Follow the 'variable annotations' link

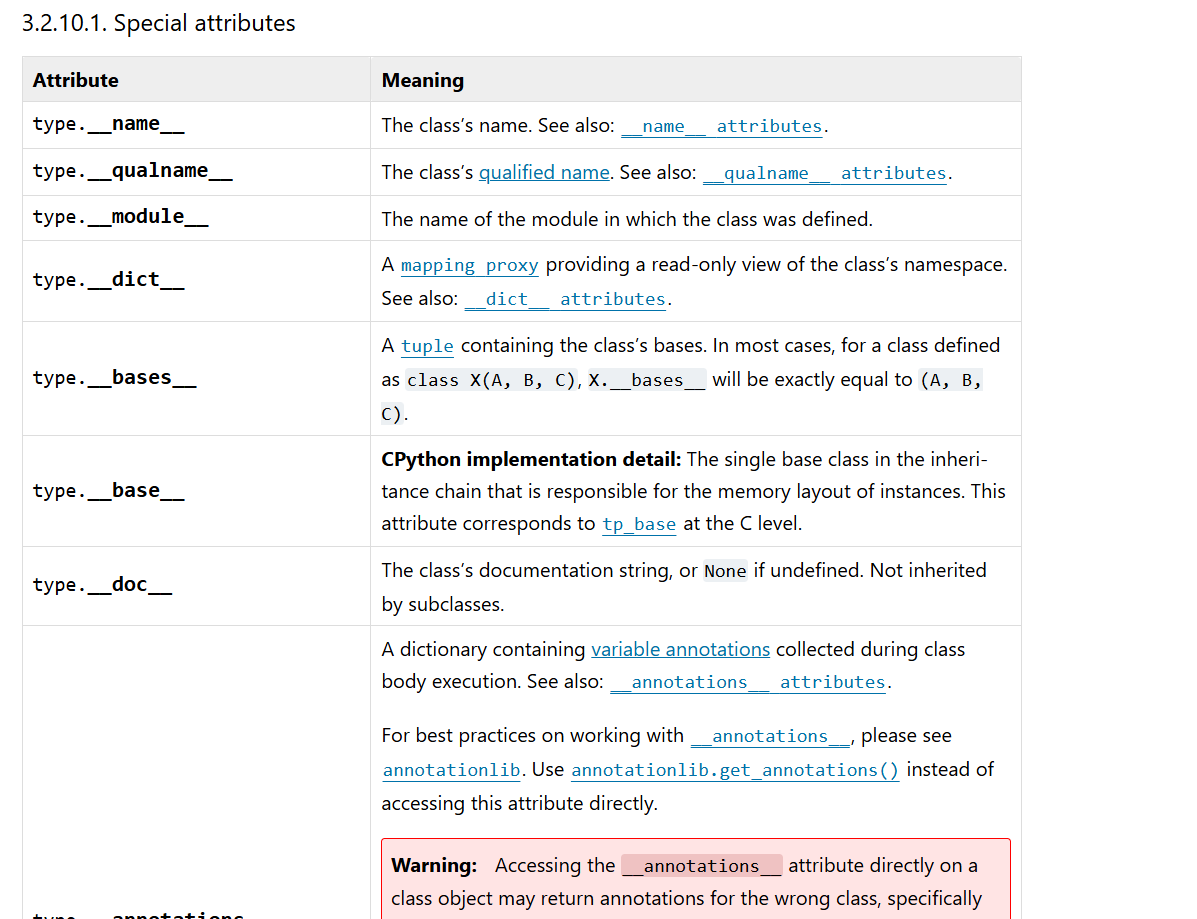pos(680,649)
